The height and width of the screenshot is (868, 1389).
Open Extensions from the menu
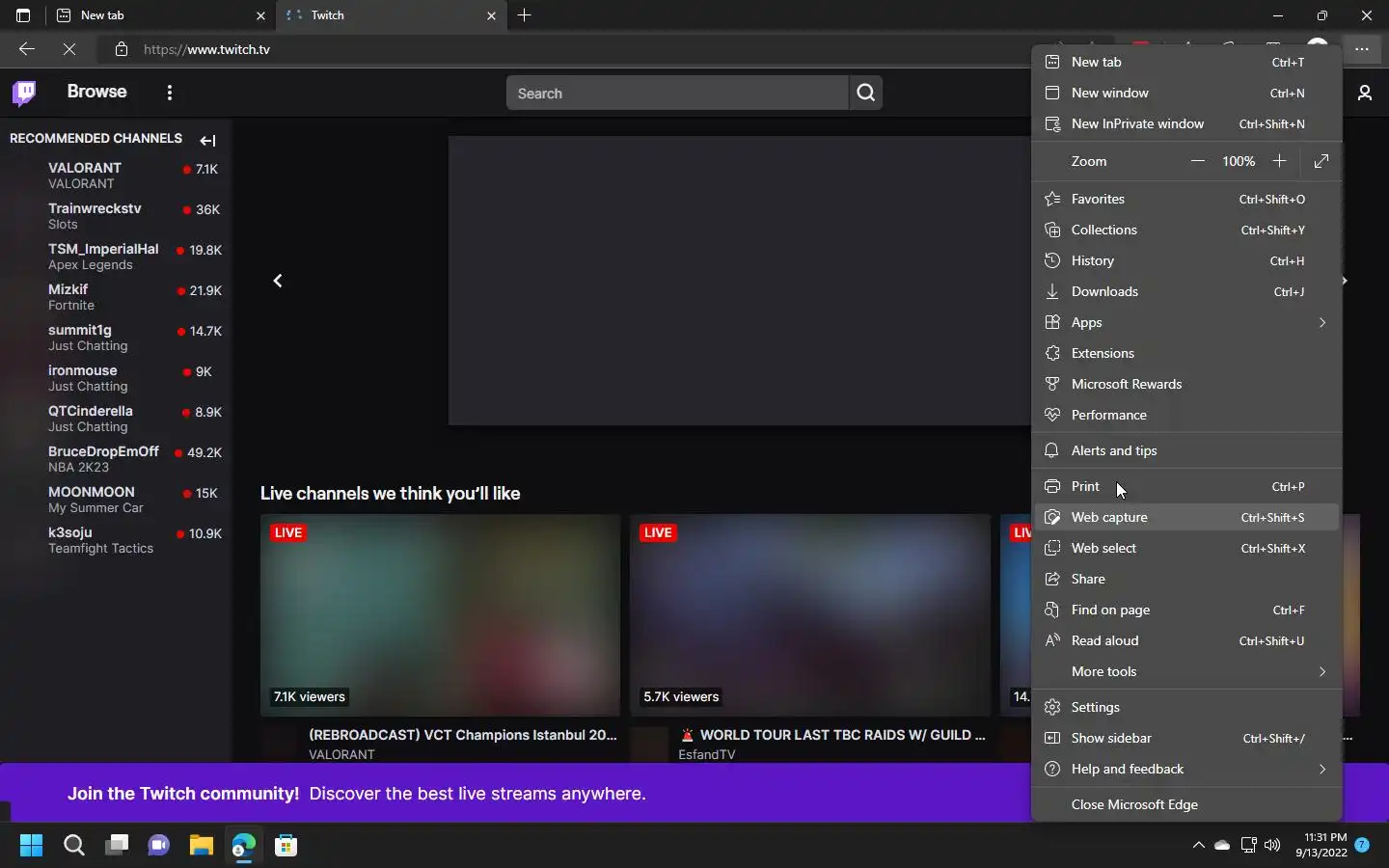pyautogui.click(x=1186, y=353)
